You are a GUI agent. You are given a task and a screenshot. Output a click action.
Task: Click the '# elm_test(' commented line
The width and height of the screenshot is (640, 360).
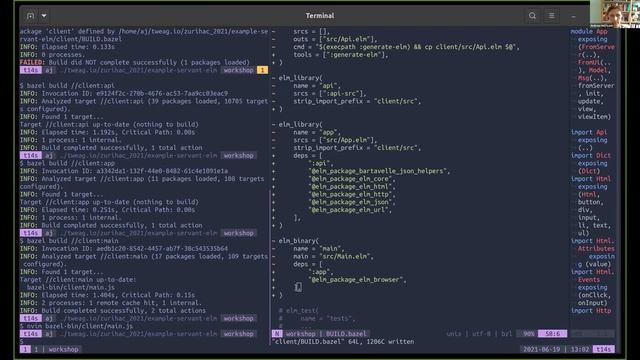(x=299, y=311)
